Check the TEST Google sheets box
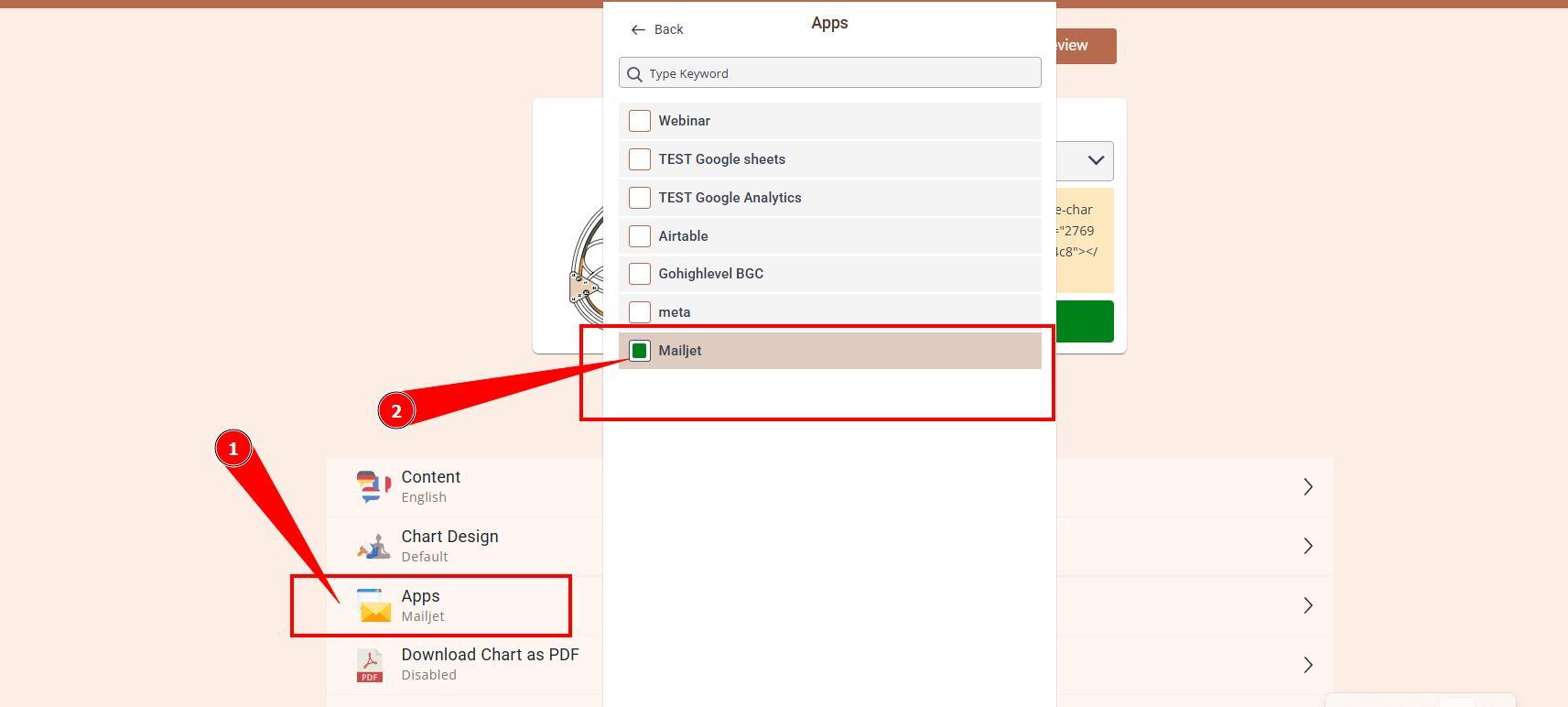Image resolution: width=1568 pixels, height=707 pixels. pyautogui.click(x=640, y=159)
